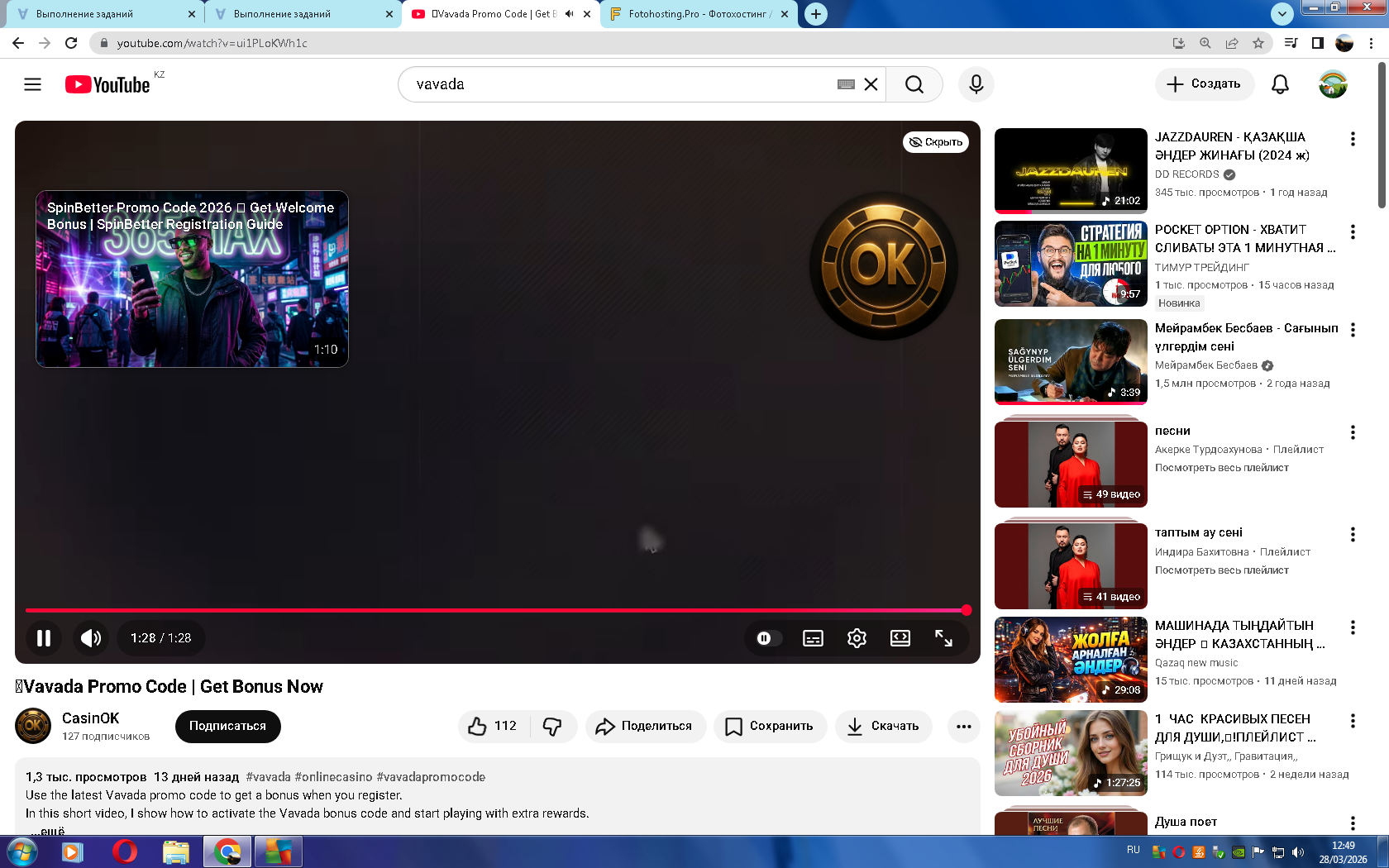Go to the YouTube home logo
The height and width of the screenshot is (868, 1389).
(107, 84)
